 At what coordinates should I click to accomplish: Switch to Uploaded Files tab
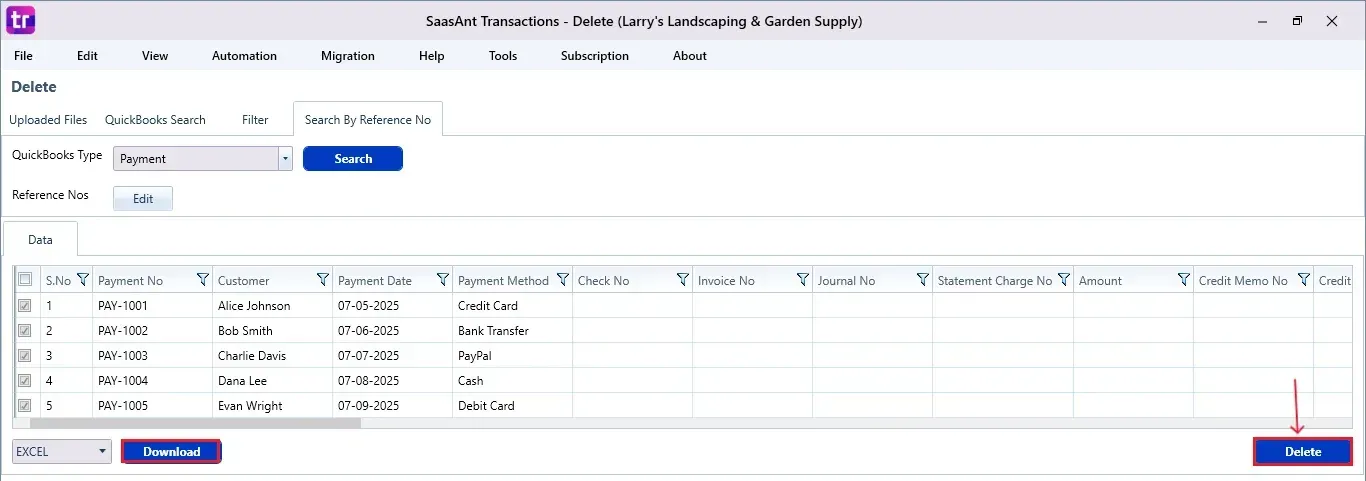(48, 119)
